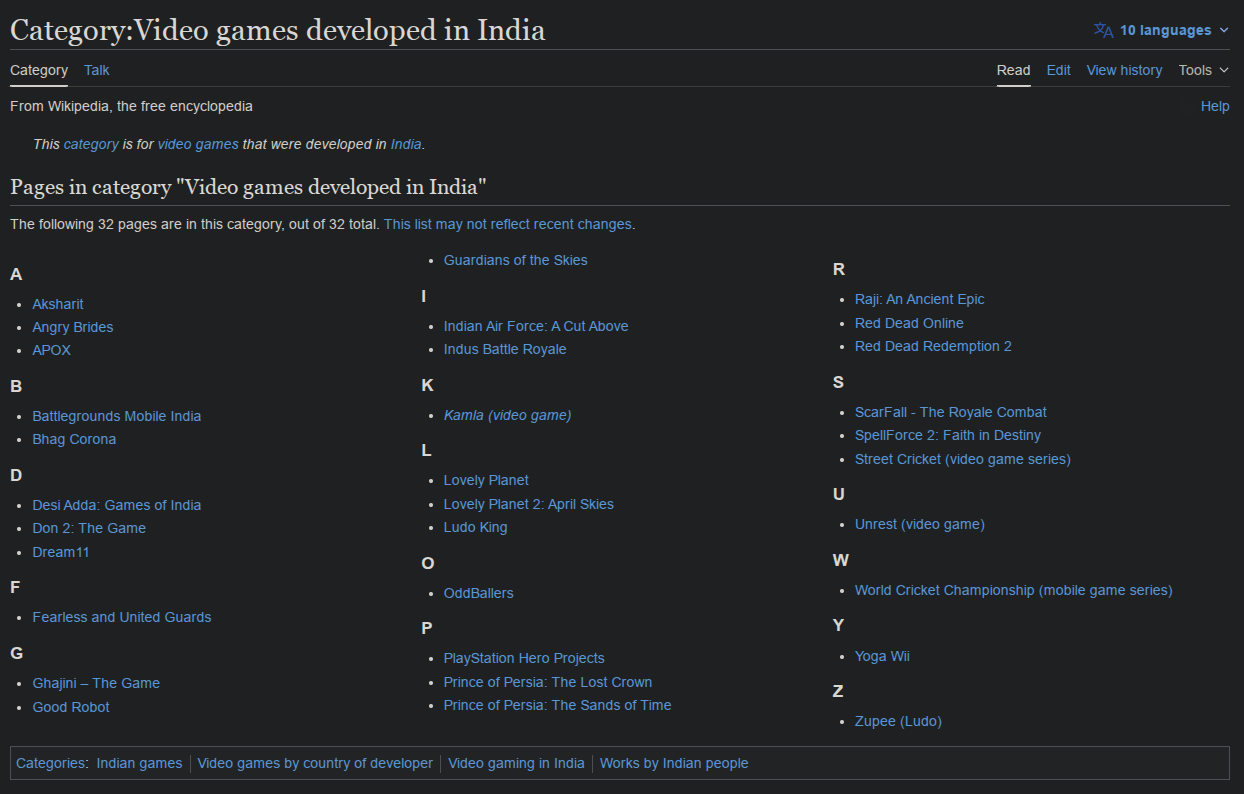This screenshot has width=1244, height=794.
Task: Open the Angry Brides article
Action: 73,327
